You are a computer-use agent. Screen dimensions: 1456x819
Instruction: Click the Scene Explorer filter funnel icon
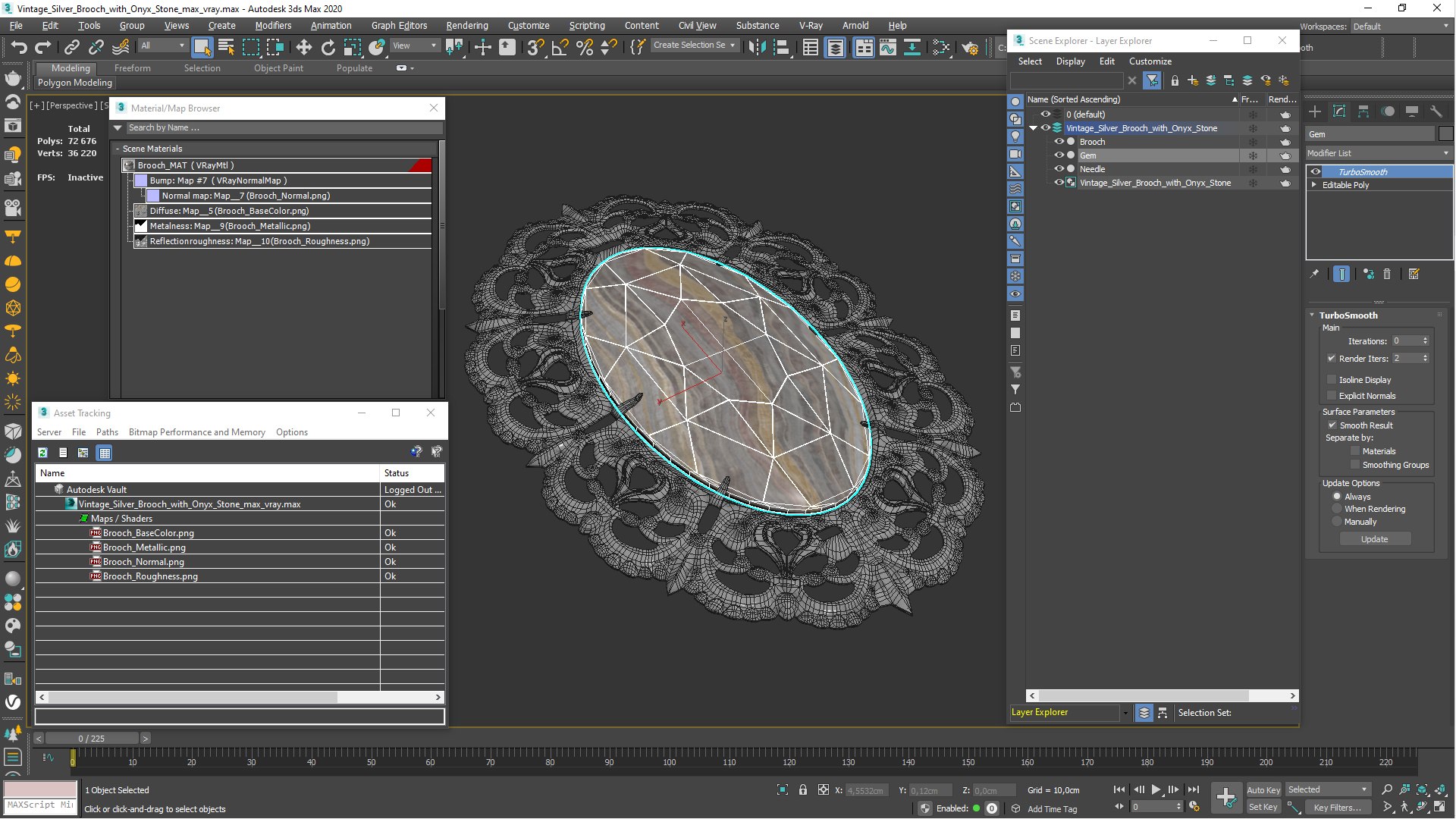coord(1152,80)
